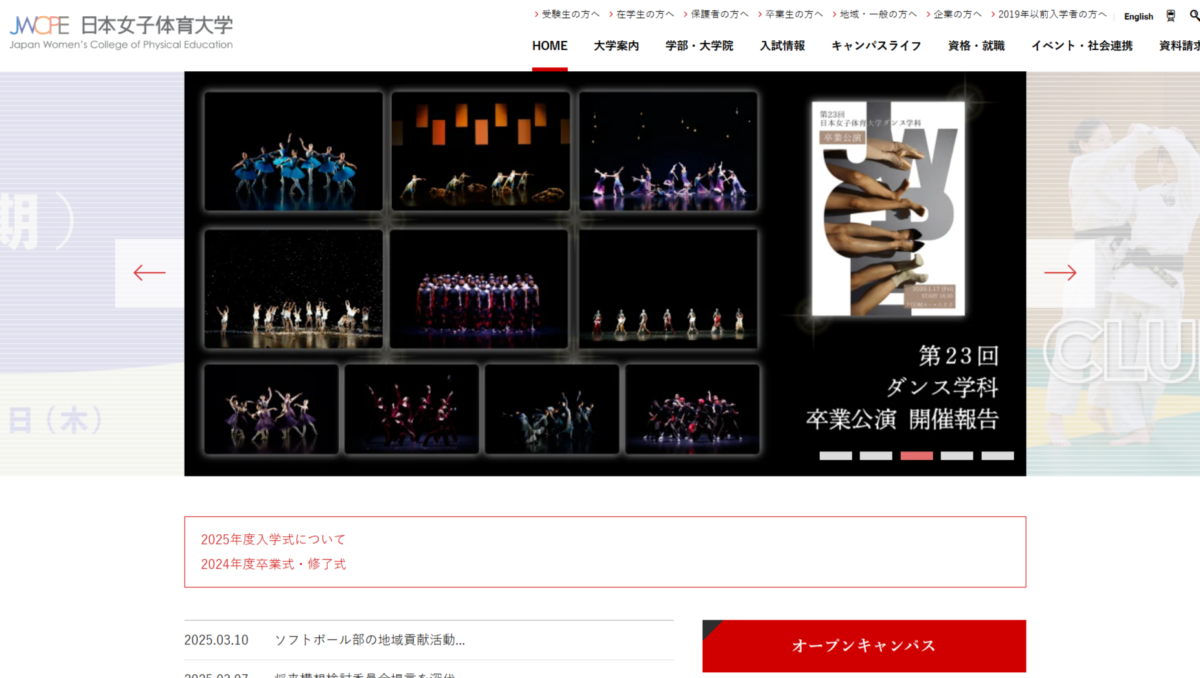Select the fourth carousel slide indicator

click(x=957, y=456)
